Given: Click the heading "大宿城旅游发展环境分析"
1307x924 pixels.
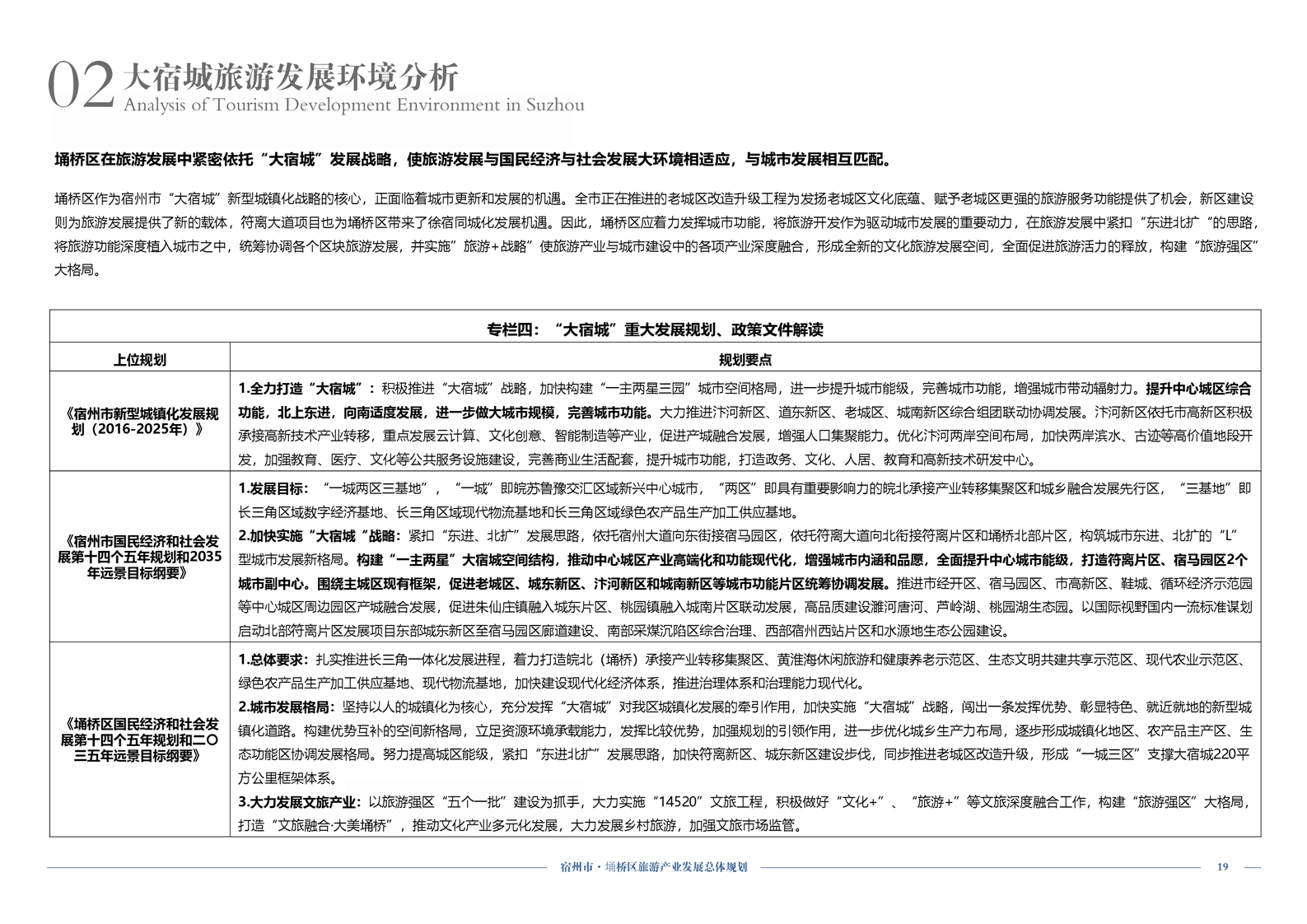Looking at the screenshot, I should click(290, 77).
